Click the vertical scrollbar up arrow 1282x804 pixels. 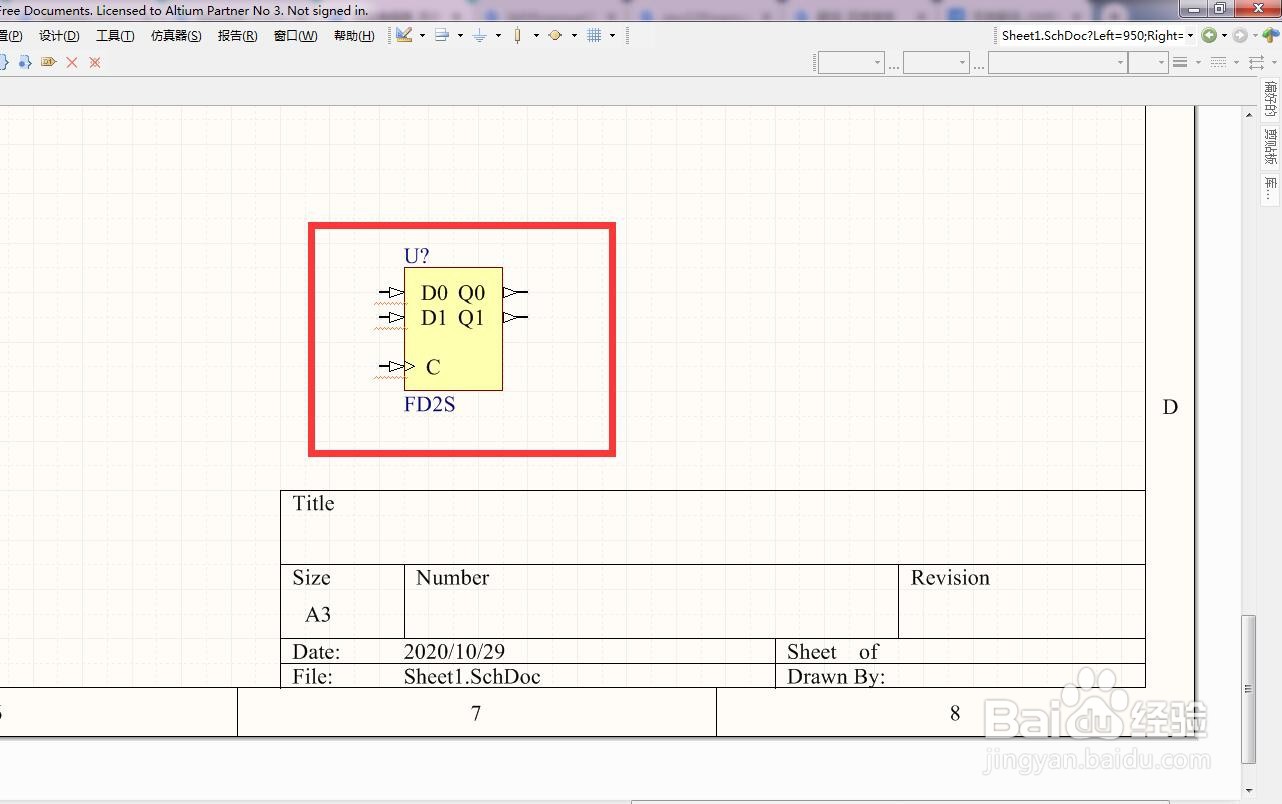click(x=1249, y=115)
